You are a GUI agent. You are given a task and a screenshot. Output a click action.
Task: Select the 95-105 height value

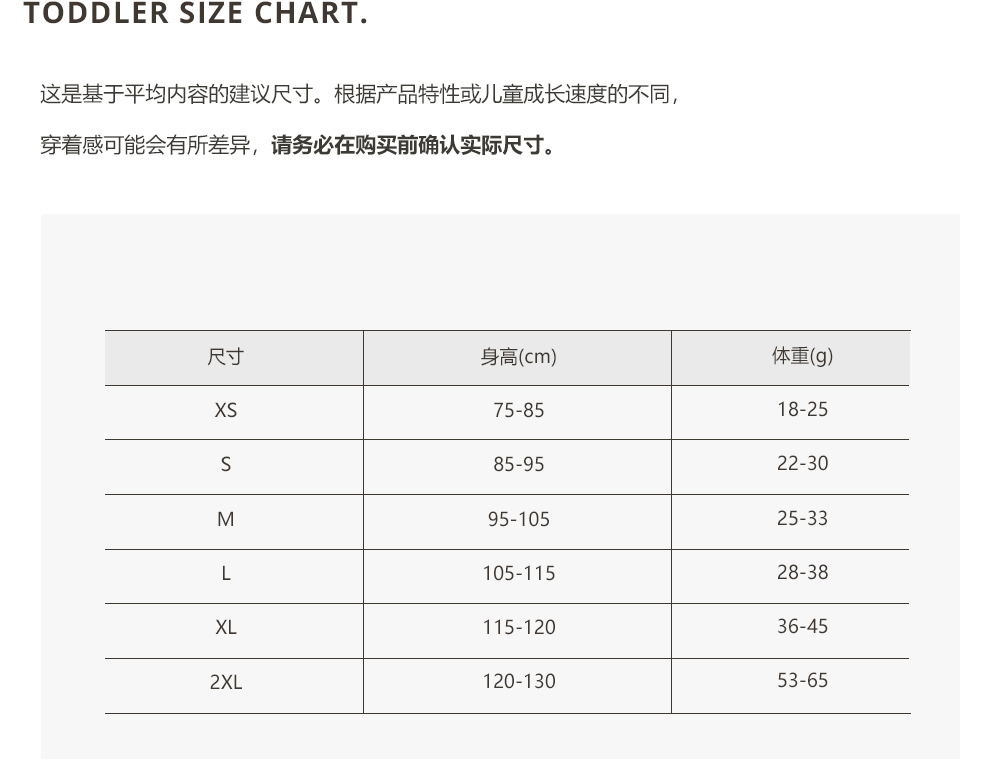tap(518, 519)
